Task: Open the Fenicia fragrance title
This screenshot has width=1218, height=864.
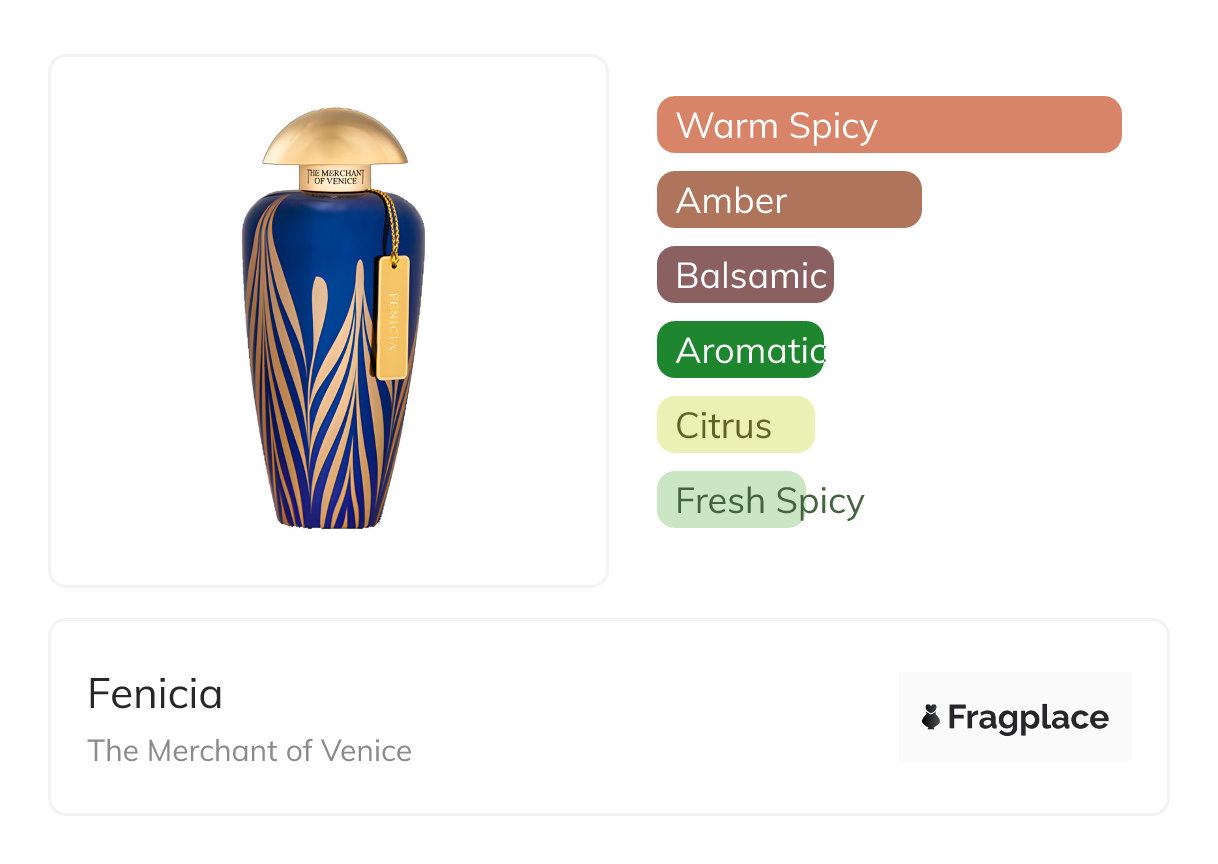Action: [x=155, y=694]
